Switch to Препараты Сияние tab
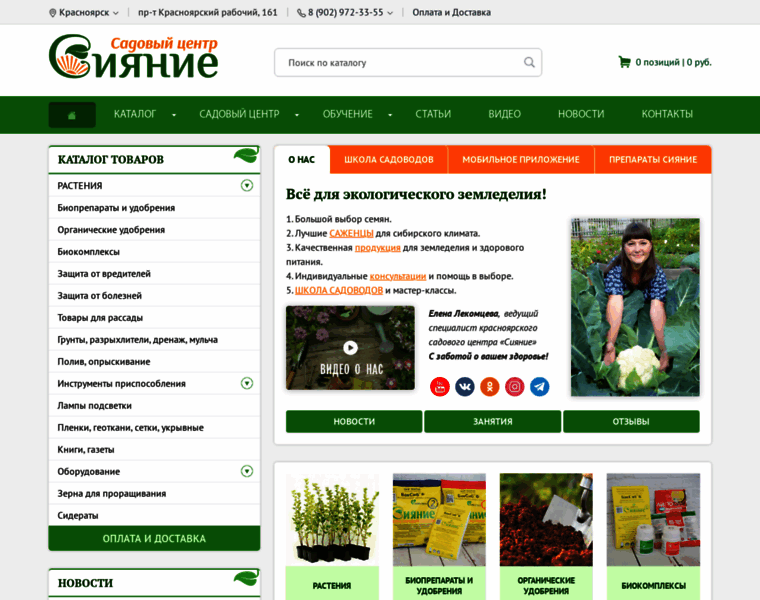This screenshot has width=760, height=600. coord(653,159)
